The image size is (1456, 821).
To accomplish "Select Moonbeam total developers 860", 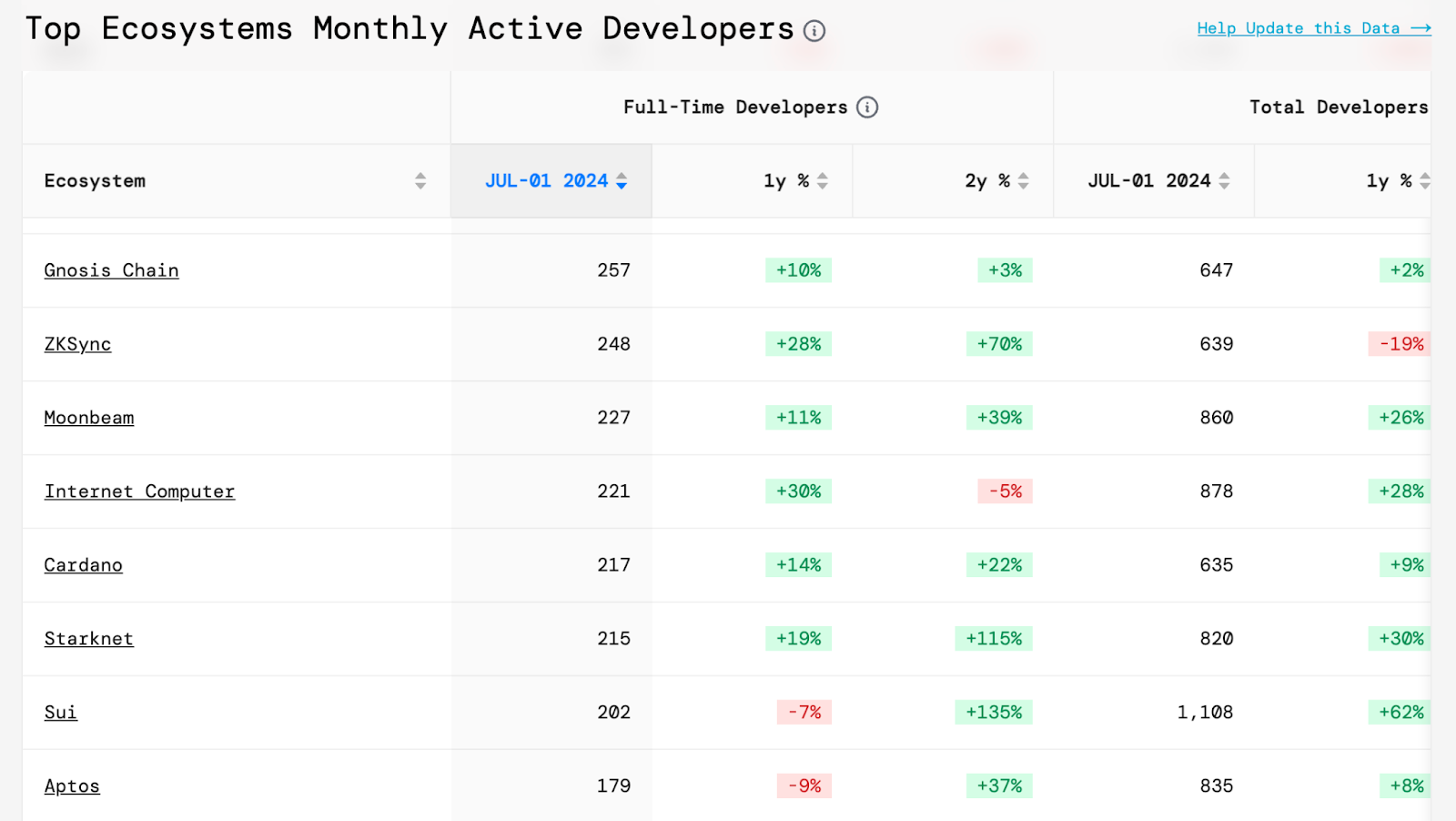I will point(1216,418).
